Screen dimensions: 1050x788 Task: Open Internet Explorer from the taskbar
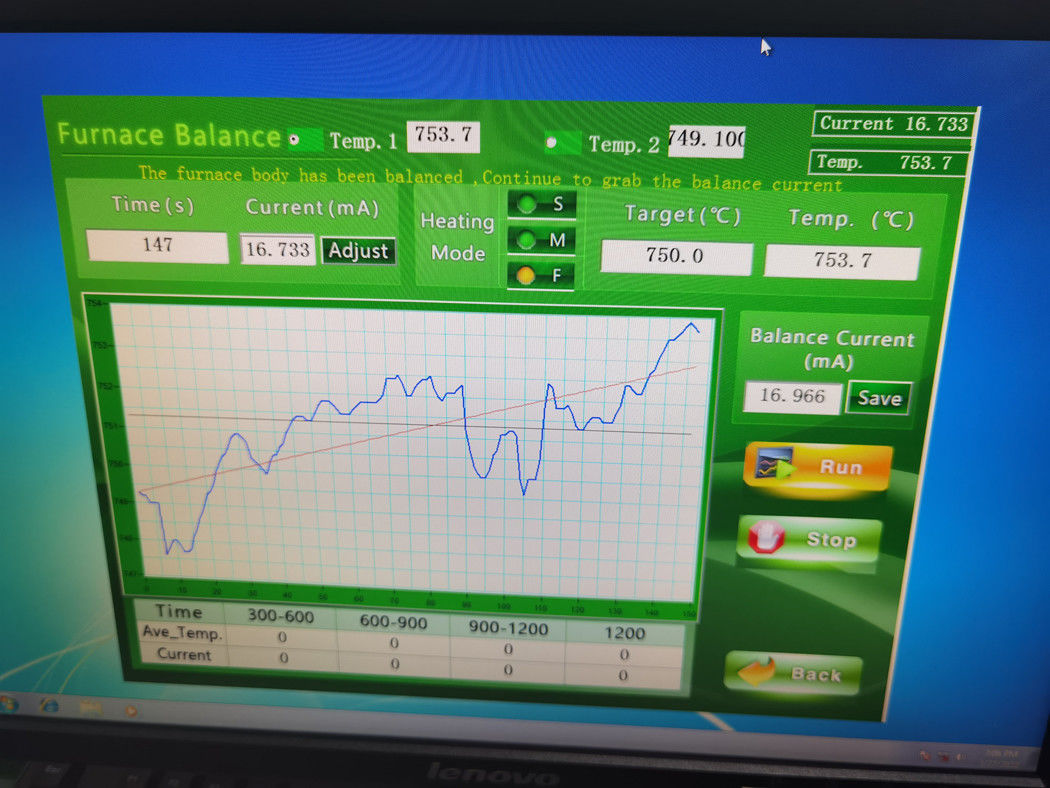pyautogui.click(x=49, y=706)
